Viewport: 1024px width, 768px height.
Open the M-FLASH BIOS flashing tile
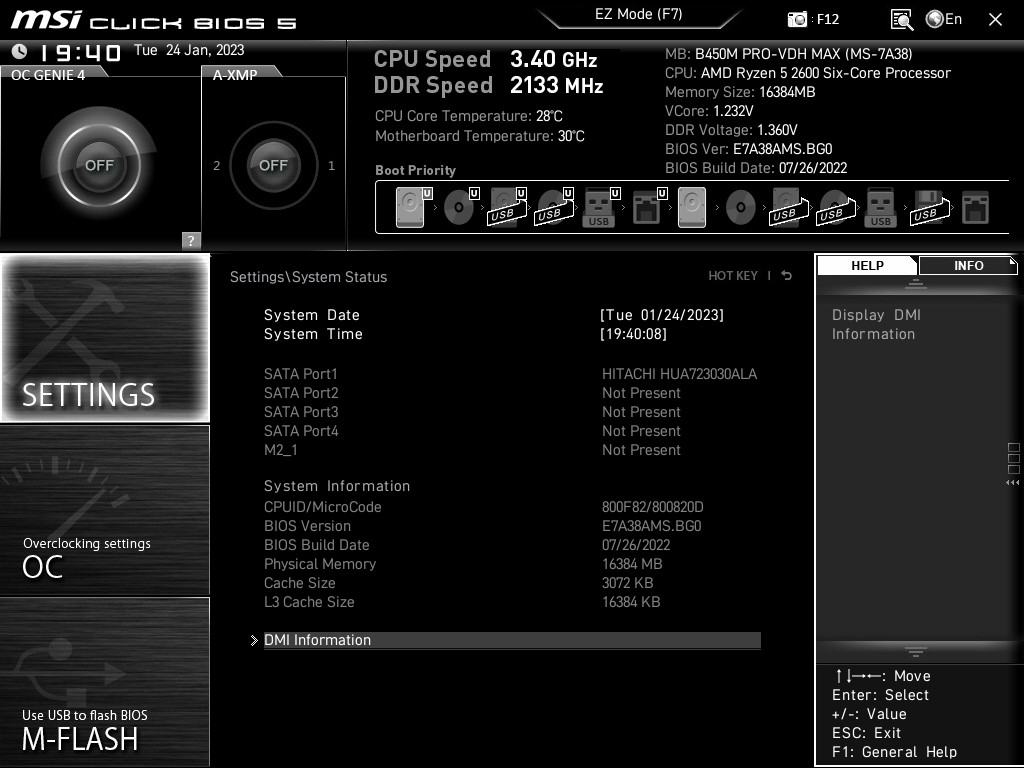click(105, 682)
